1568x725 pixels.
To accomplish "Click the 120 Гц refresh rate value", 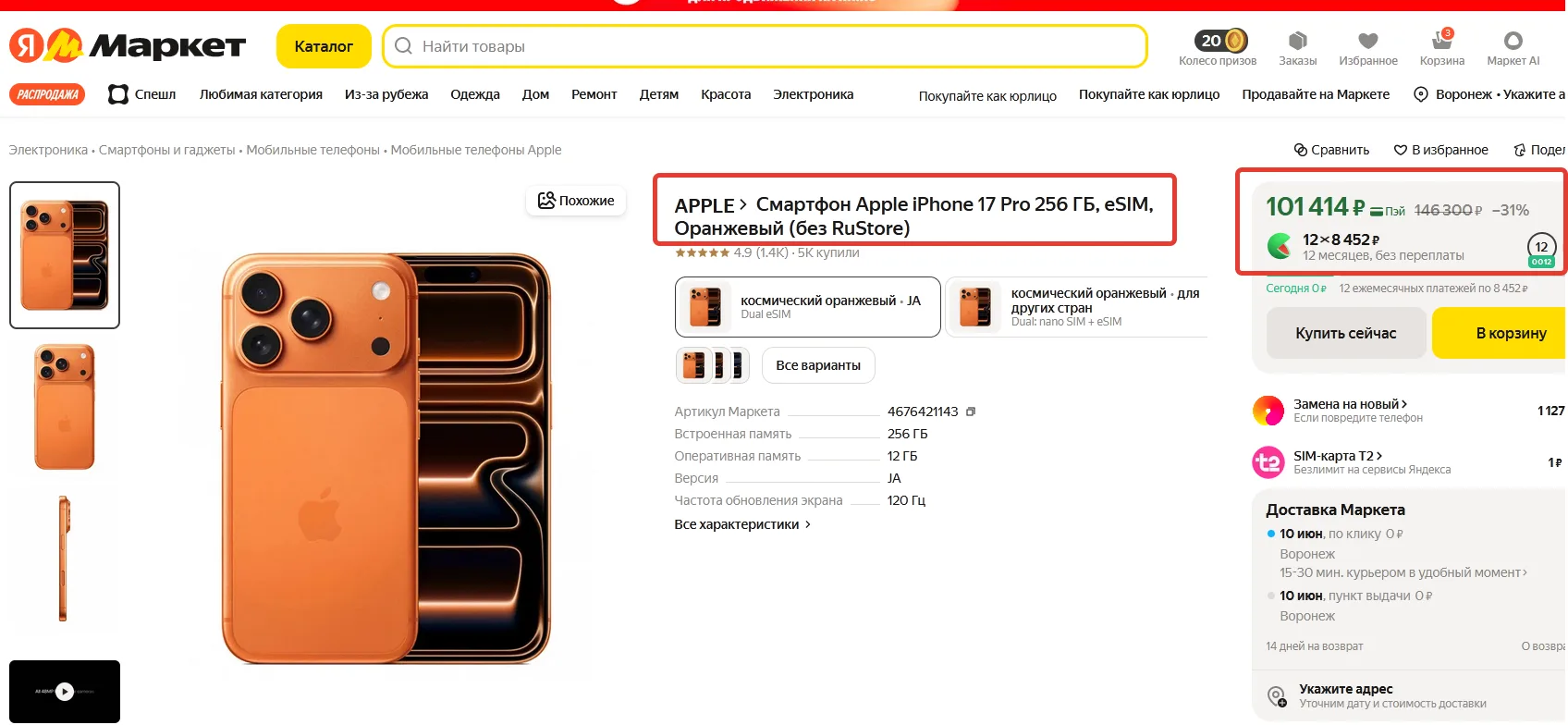I will [x=906, y=500].
